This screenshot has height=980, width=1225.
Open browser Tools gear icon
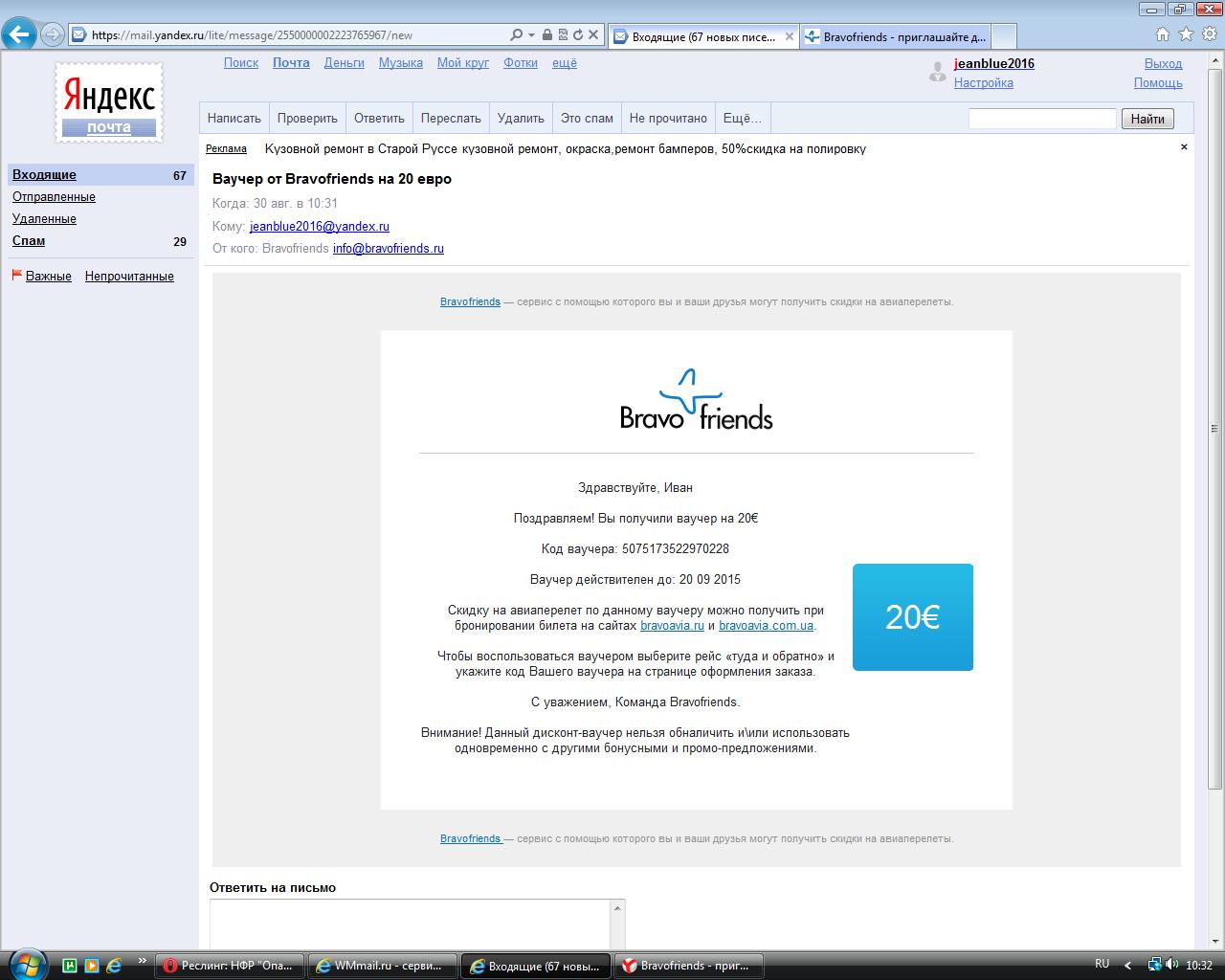pos(1208,34)
